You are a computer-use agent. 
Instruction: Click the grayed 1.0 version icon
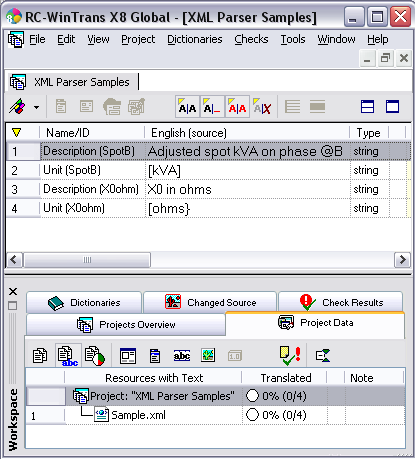[x=235, y=356]
